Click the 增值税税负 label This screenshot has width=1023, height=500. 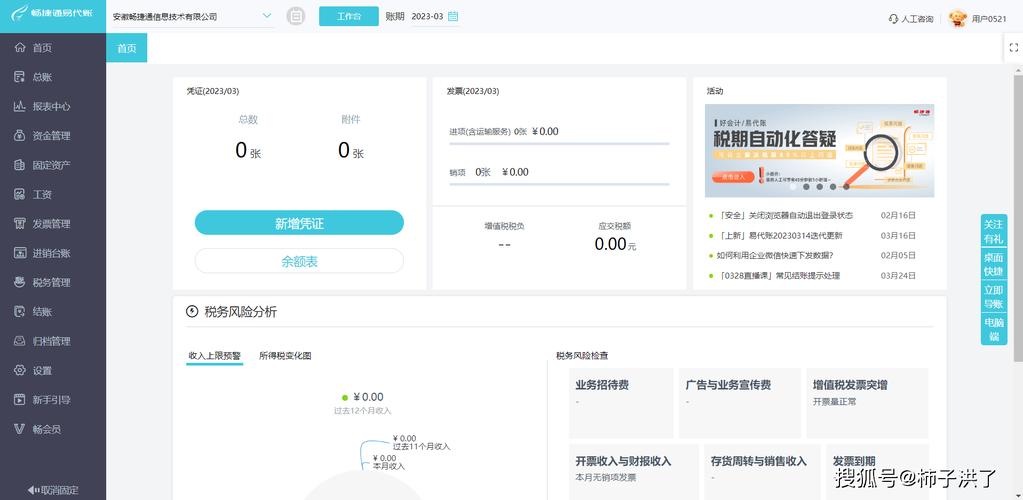coord(504,226)
